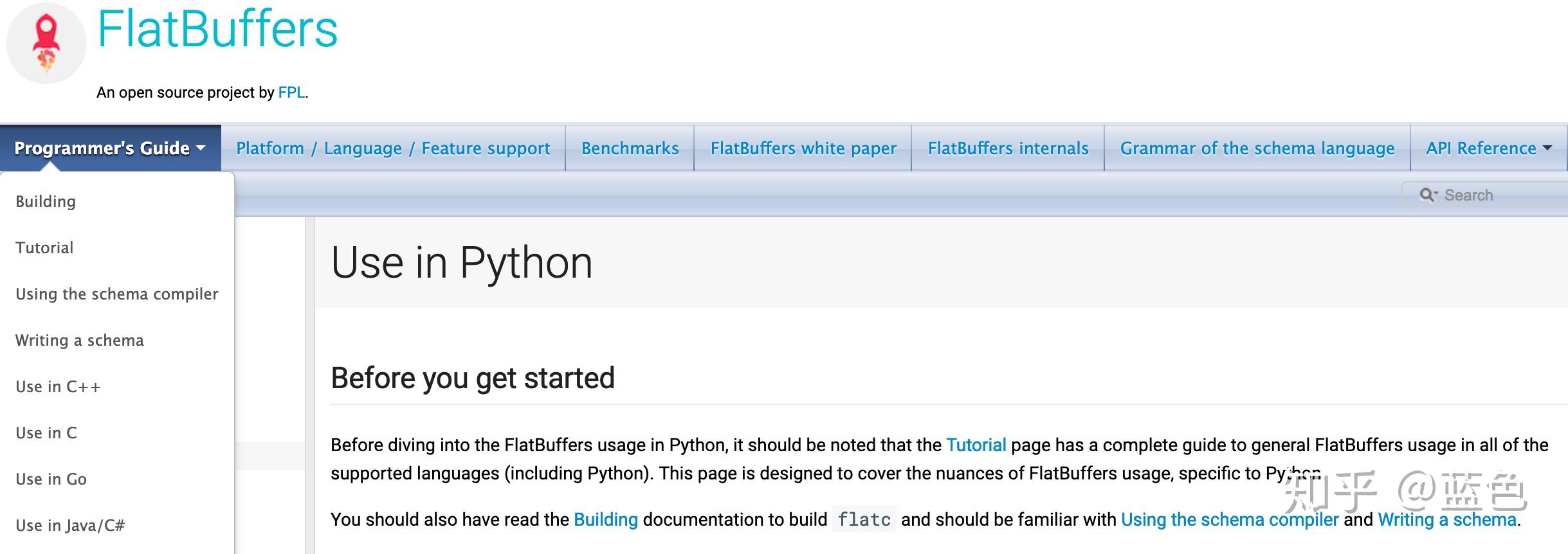Click the Use in Python page title

(x=461, y=262)
